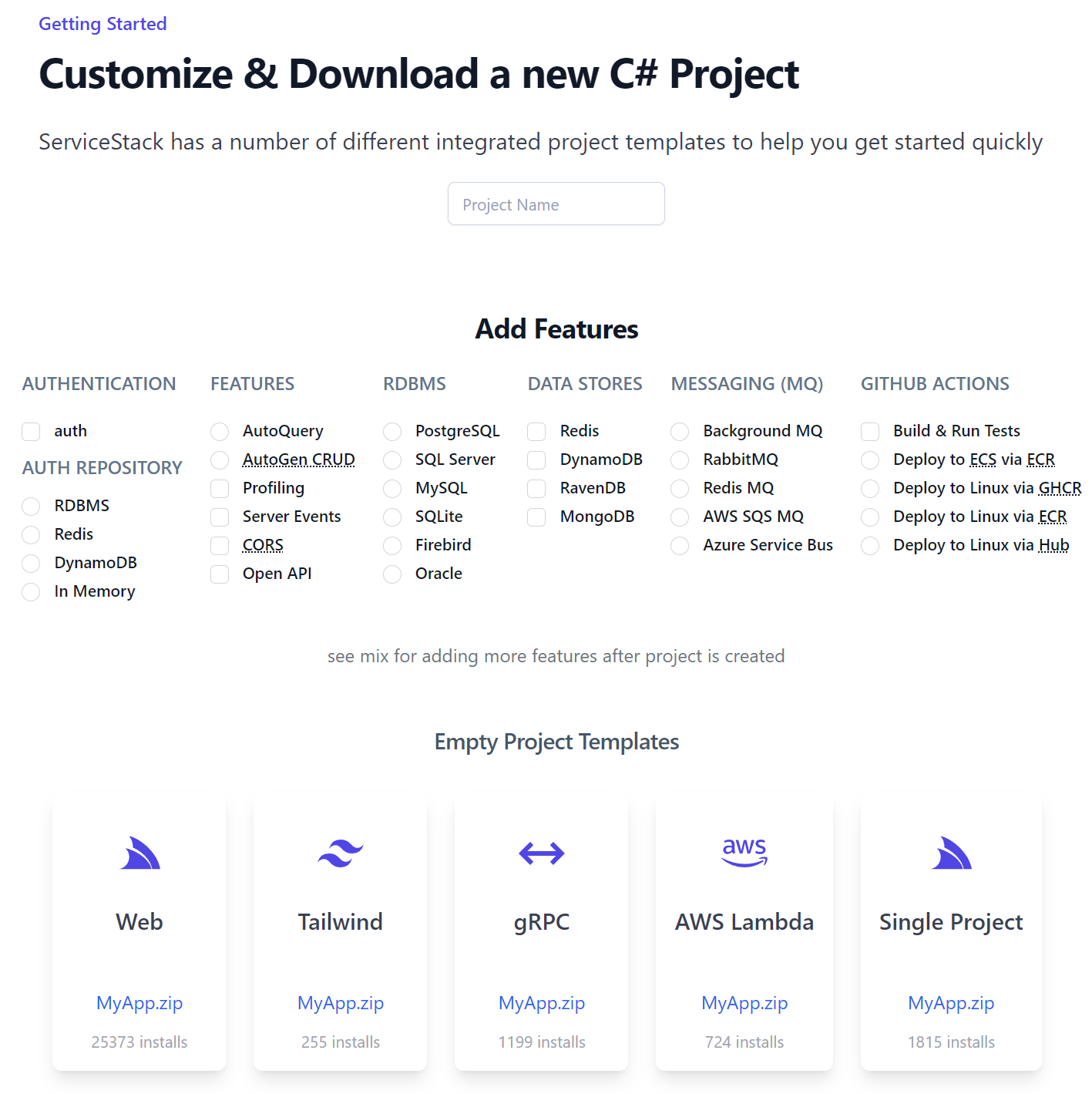Select RabbitMQ messaging option
This screenshot has height=1094, width=1092.
(x=680, y=460)
